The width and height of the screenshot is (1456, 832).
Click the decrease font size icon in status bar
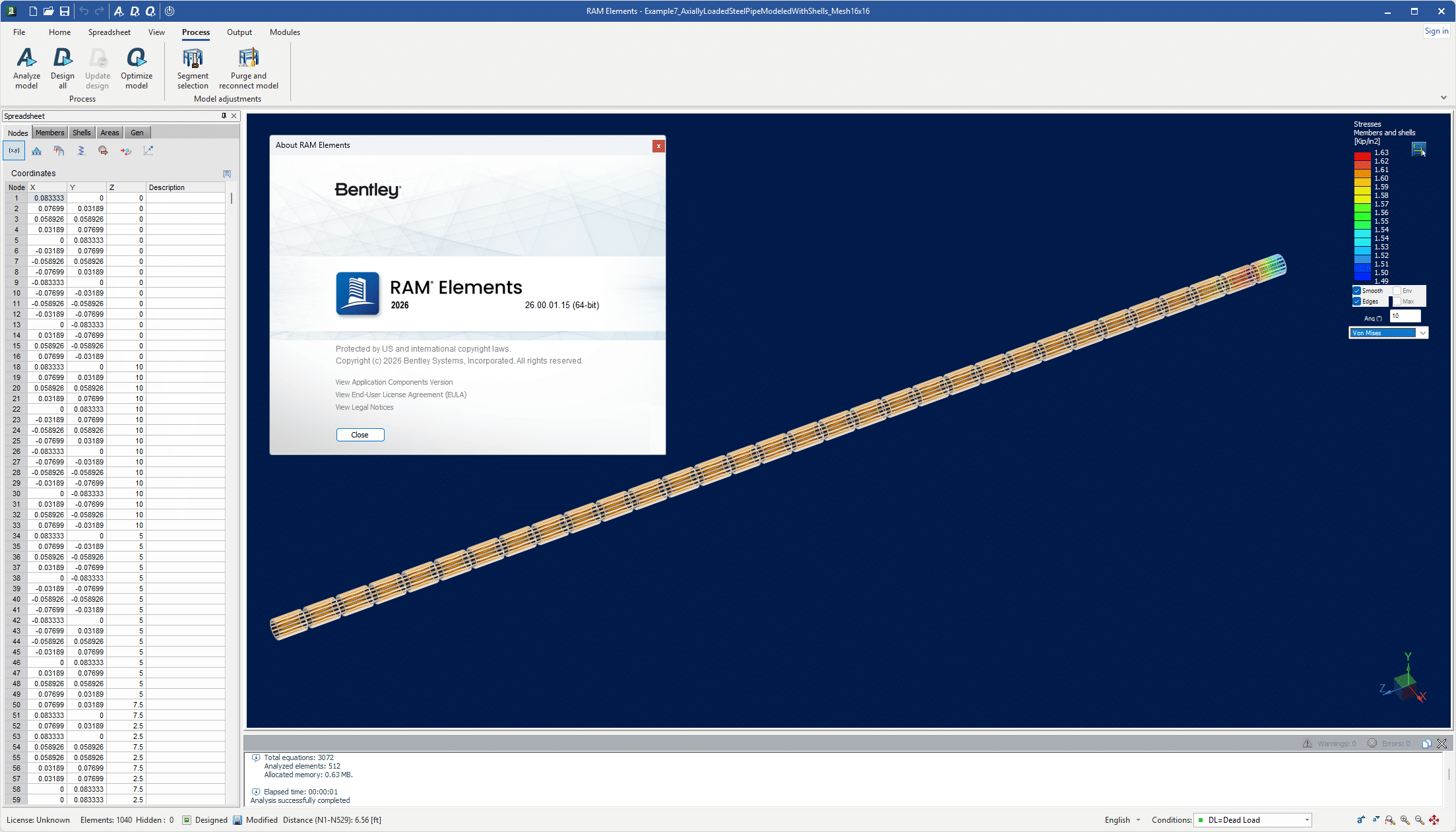[1376, 820]
